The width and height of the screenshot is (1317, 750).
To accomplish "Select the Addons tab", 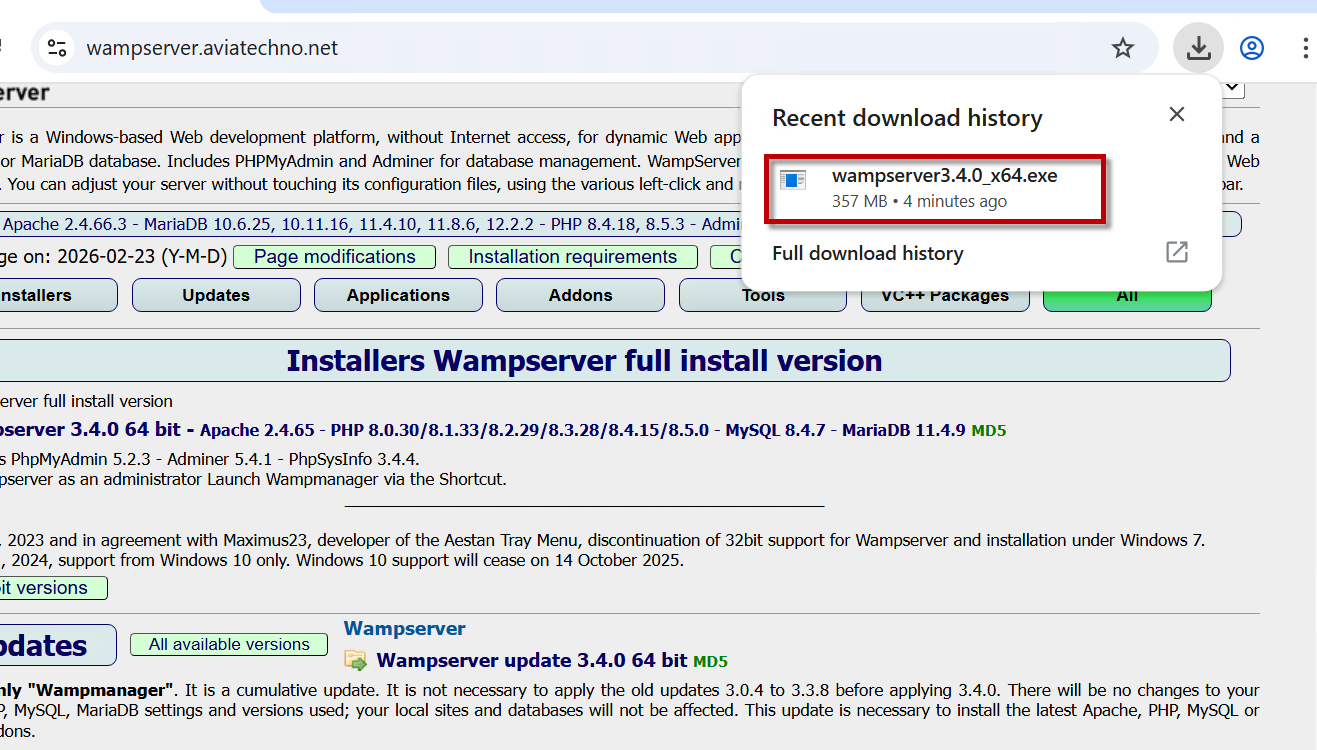I will coord(580,295).
